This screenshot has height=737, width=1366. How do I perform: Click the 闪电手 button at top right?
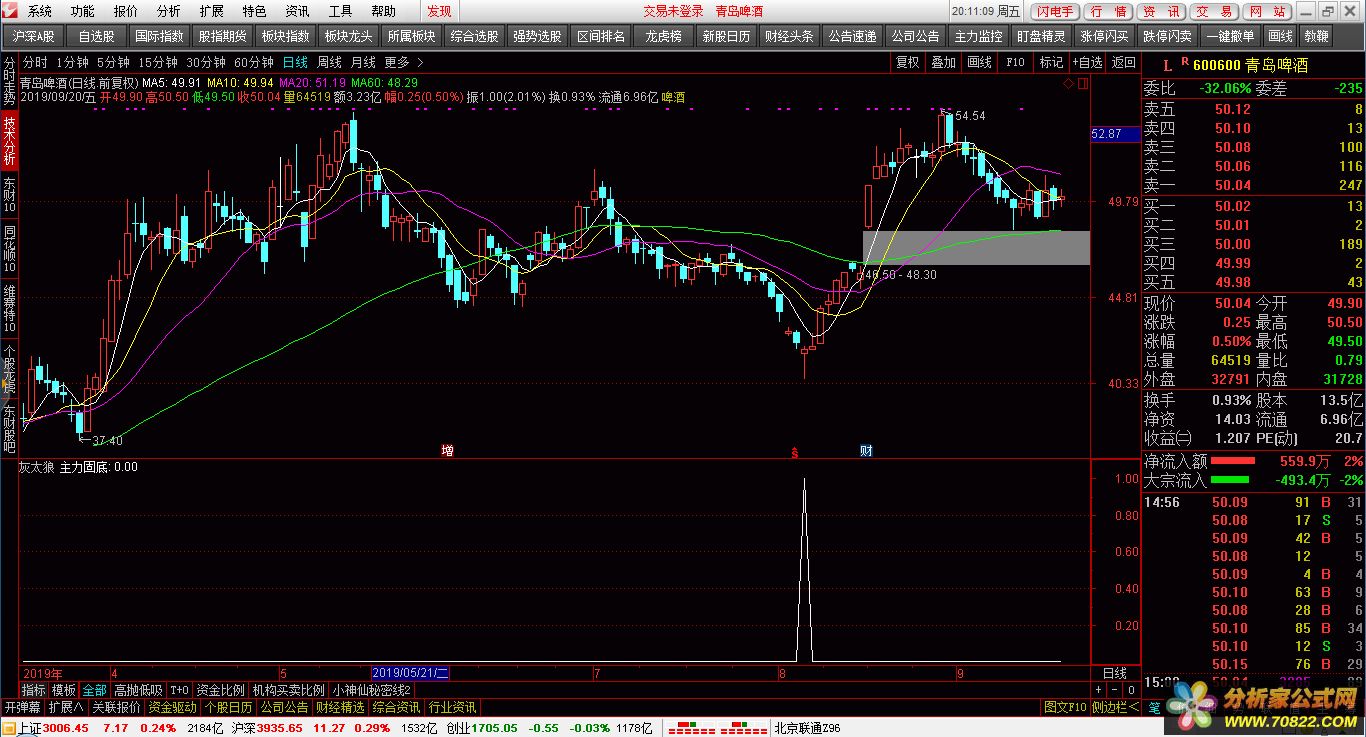tap(1055, 11)
